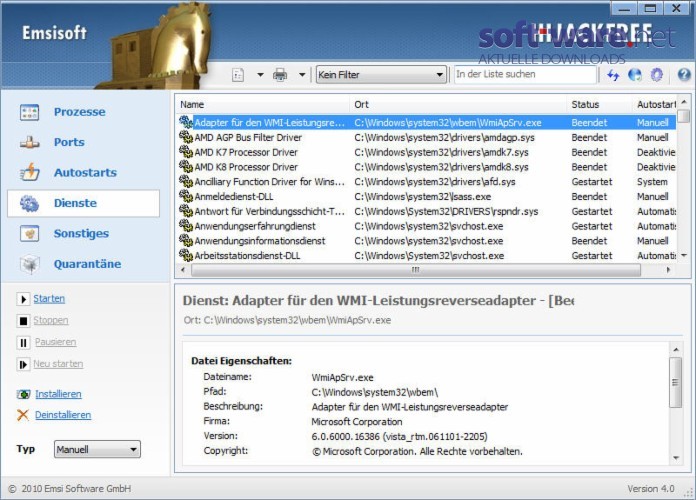Click the blue refresh arrows icon
The height and width of the screenshot is (500, 696).
point(613,75)
